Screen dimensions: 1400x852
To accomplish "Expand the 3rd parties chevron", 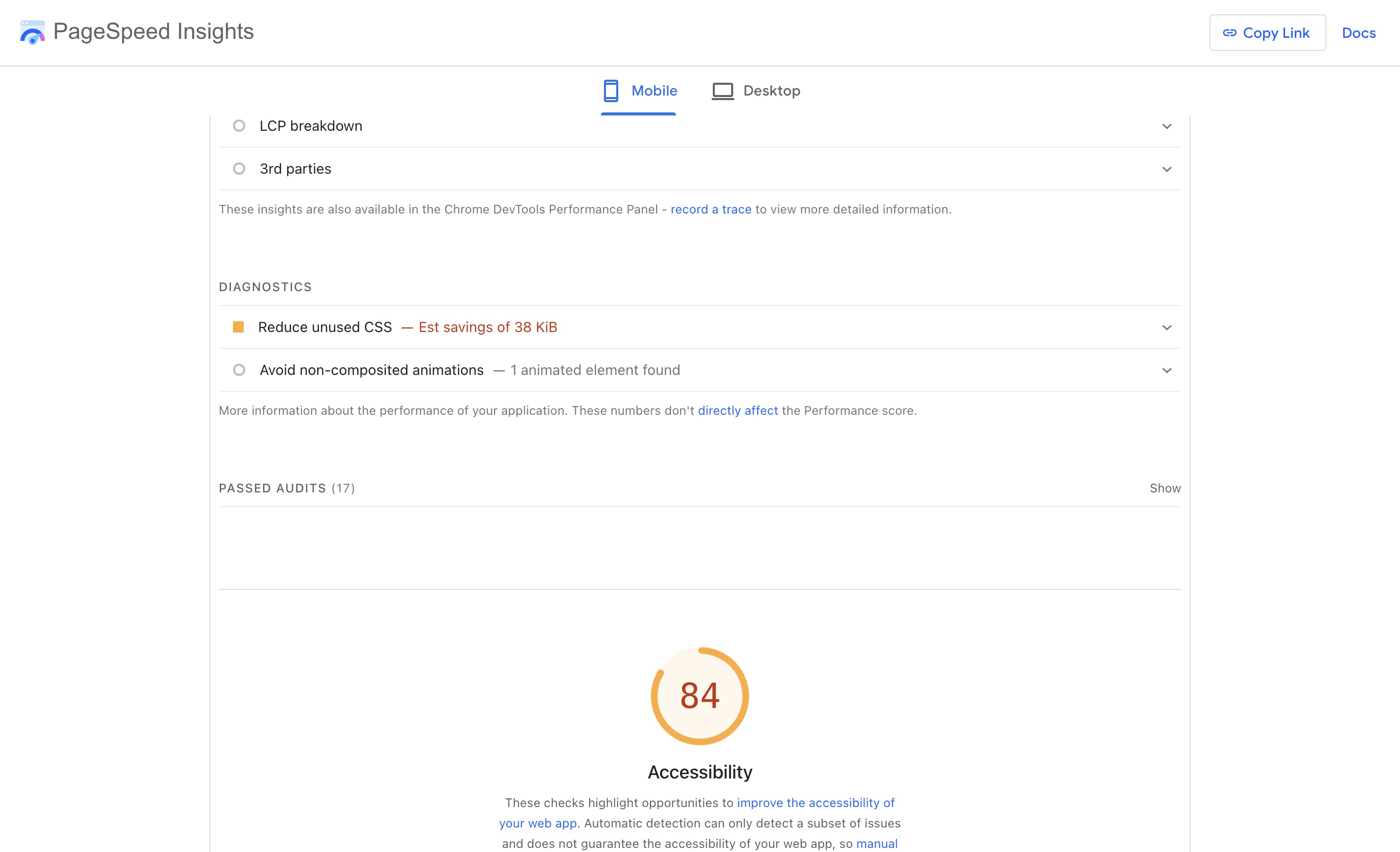I will [1166, 169].
